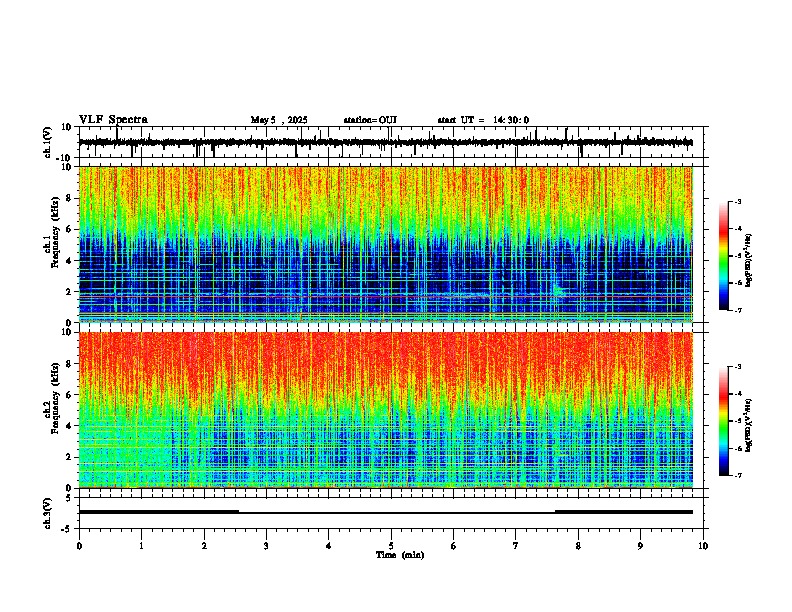Screen dimensions: 792x612
Task: Click the "6" kHz tick of ch.1 spectrogram
Action: point(69,230)
